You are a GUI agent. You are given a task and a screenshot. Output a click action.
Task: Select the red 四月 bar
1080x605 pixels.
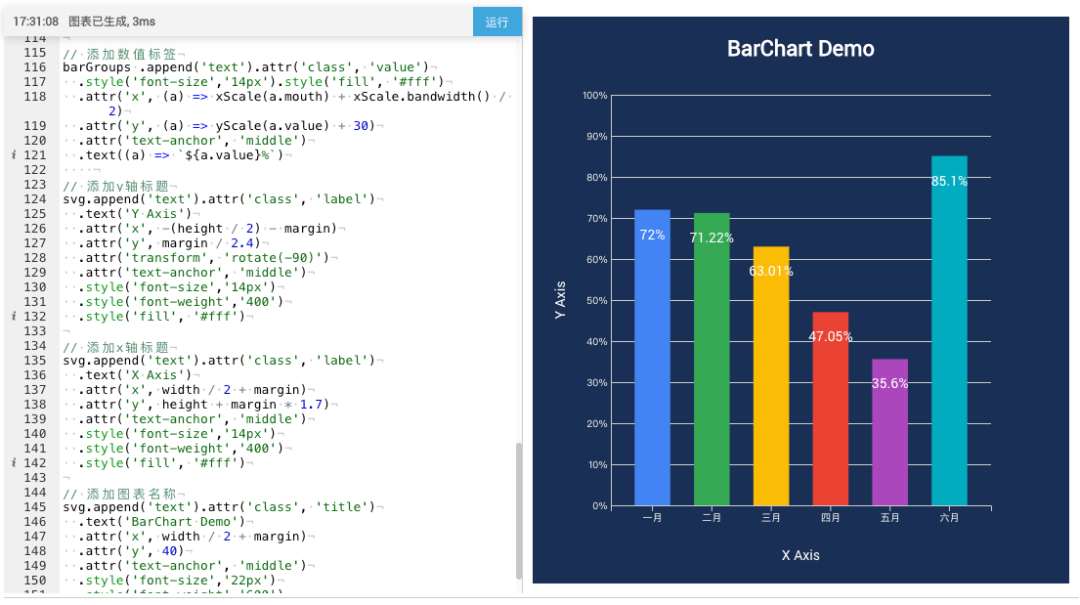[x=830, y=415]
